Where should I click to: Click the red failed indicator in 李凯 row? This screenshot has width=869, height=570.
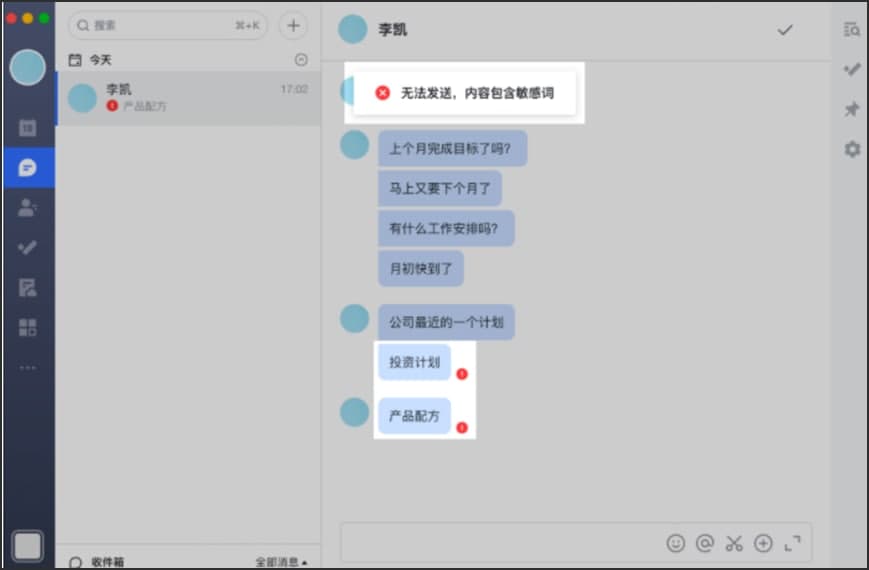pyautogui.click(x=112, y=105)
